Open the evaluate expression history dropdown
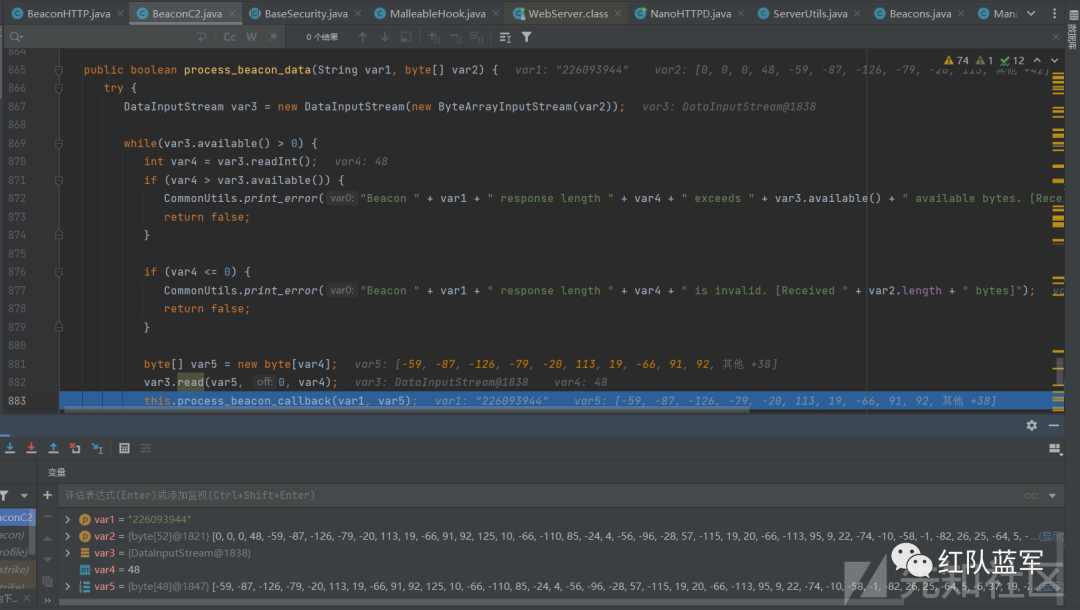This screenshot has width=1080, height=610. 1052,495
